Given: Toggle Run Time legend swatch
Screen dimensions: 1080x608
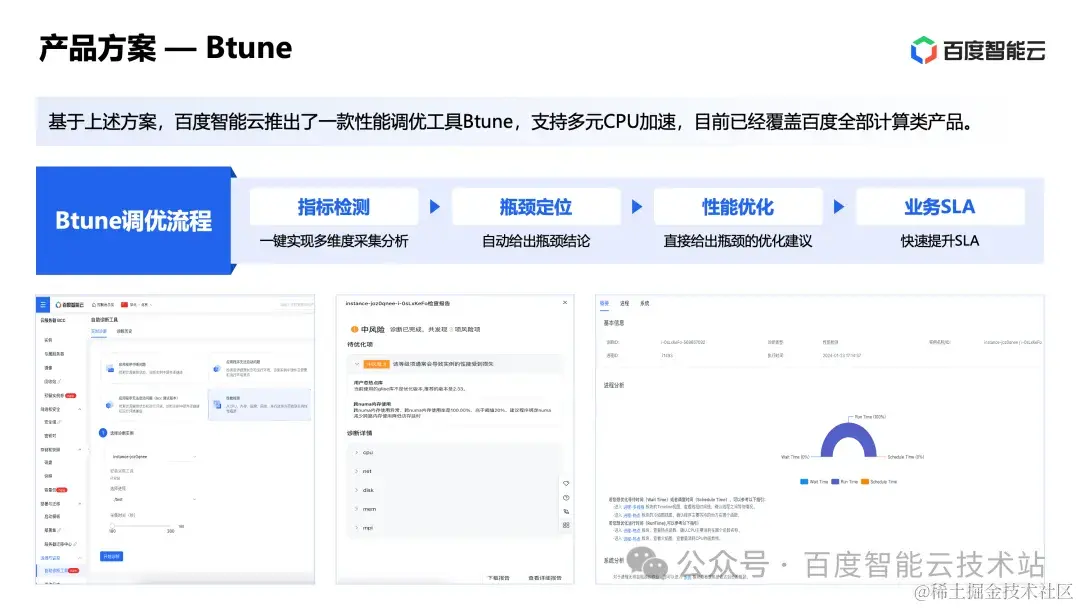Looking at the screenshot, I should pos(835,482).
